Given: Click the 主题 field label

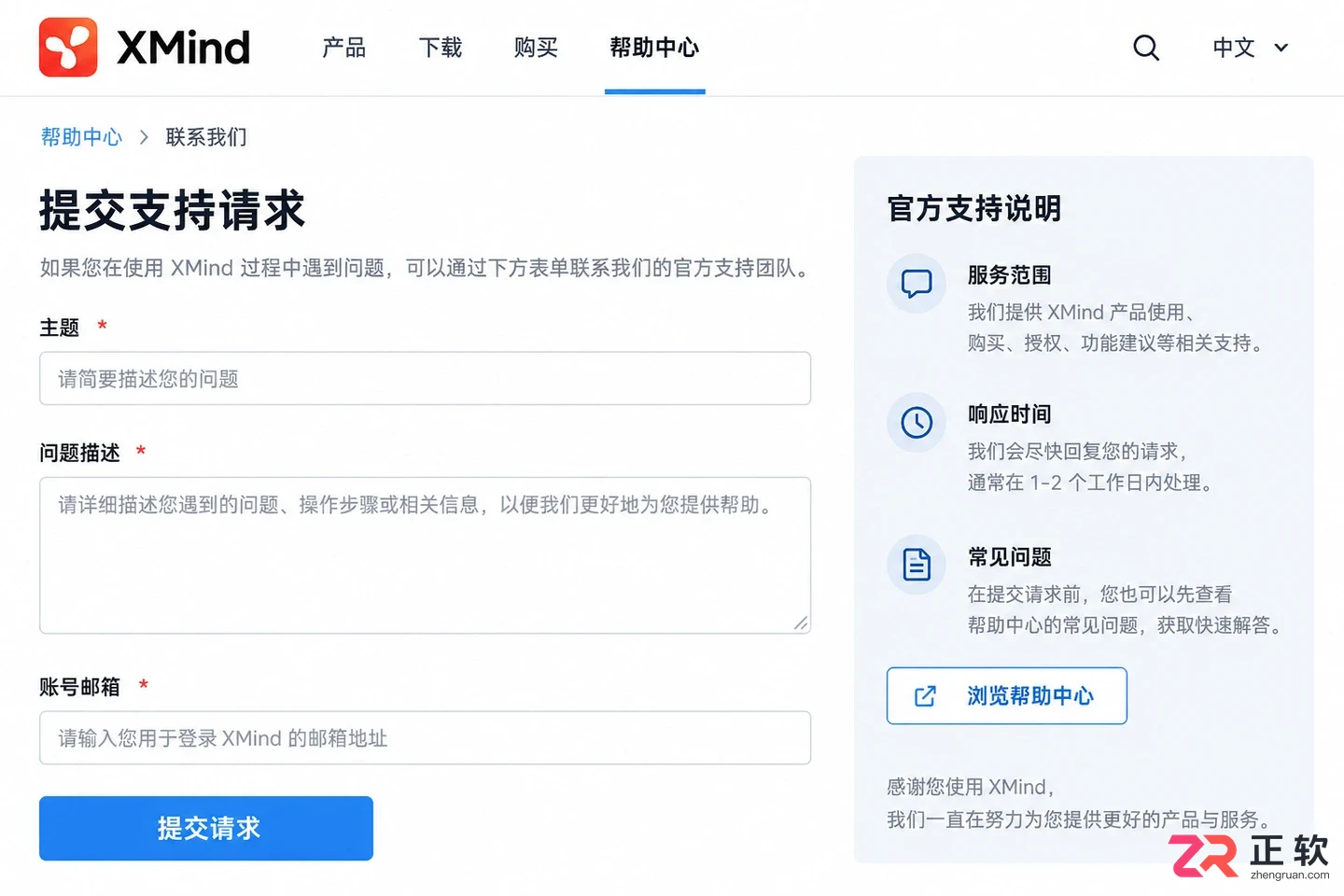Looking at the screenshot, I should coord(60,328).
